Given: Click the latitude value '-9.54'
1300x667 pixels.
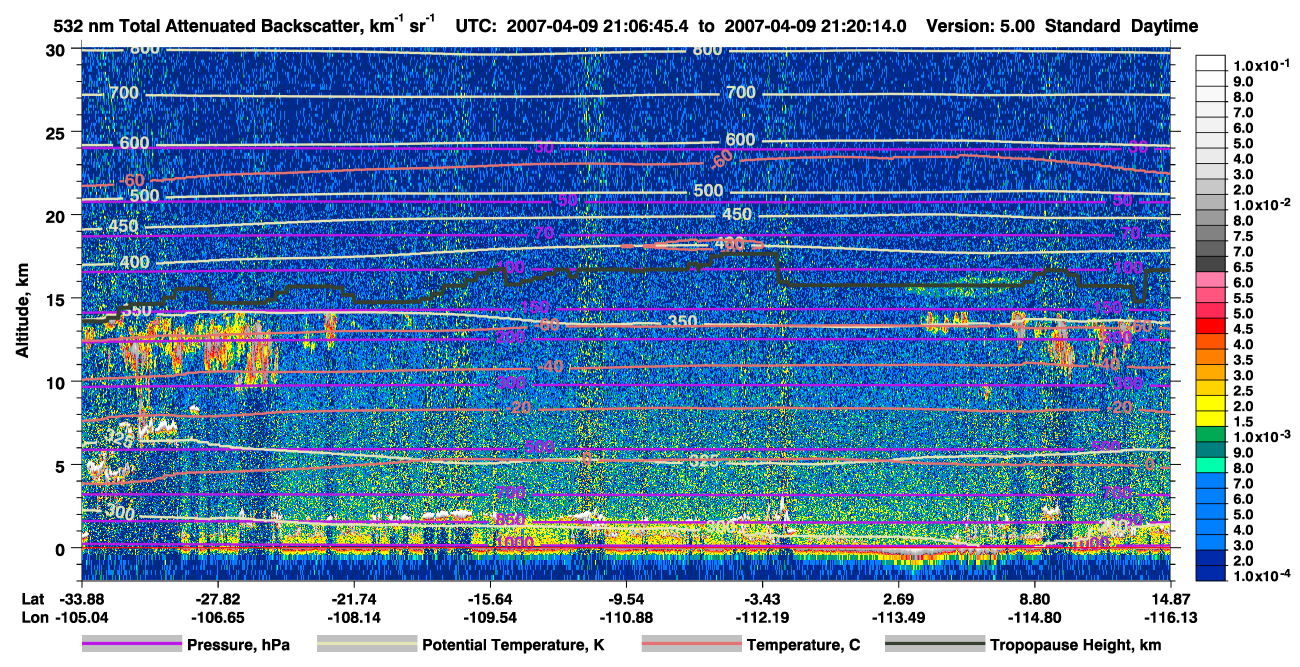Looking at the screenshot, I should coord(626,599).
